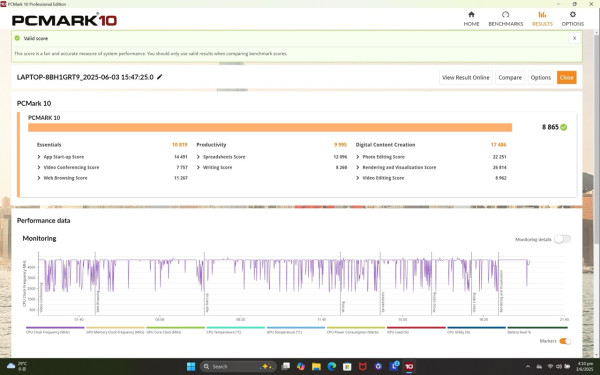Toggle GPU Memory Clock Frequency legend line
Viewport: 600px width, 375px height.
click(x=115, y=328)
